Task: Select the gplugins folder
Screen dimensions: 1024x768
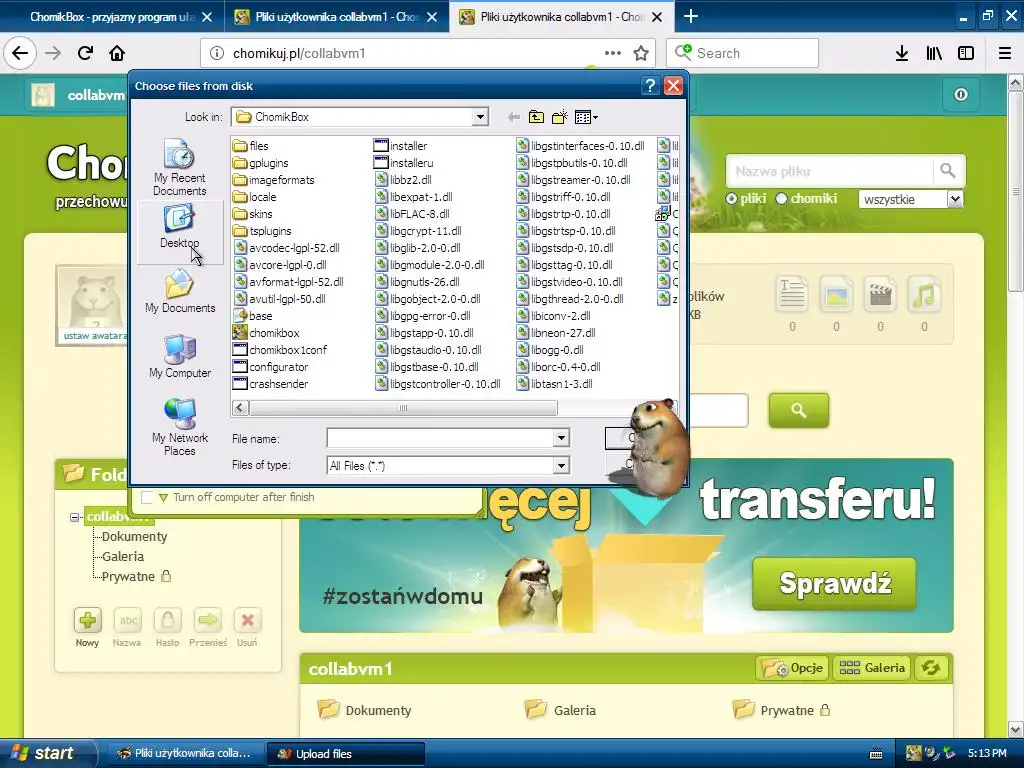Action: coord(261,163)
